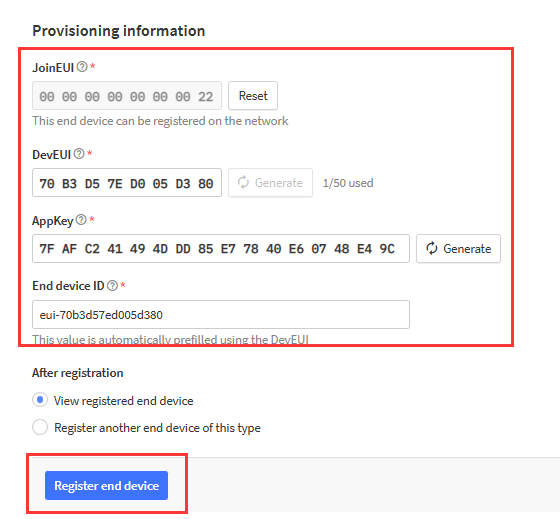
Task: Open the JoinEUI help question-mark icon
Action: coord(82,66)
